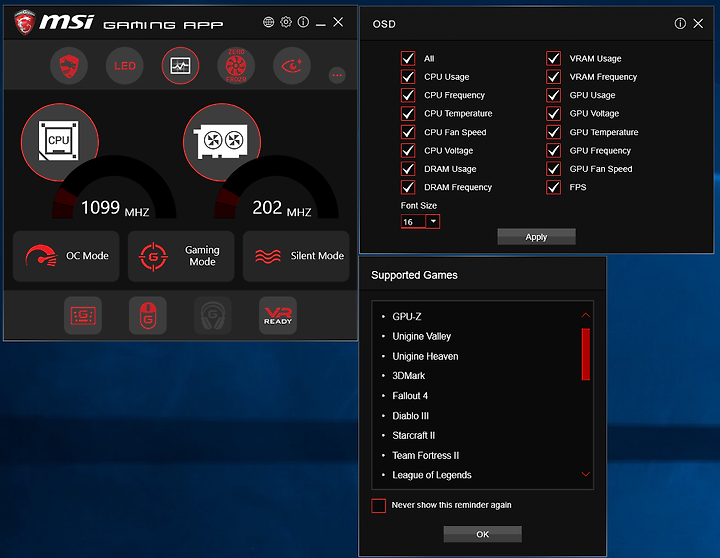Toggle the FPS checkbox
The width and height of the screenshot is (720, 558).
[553, 187]
